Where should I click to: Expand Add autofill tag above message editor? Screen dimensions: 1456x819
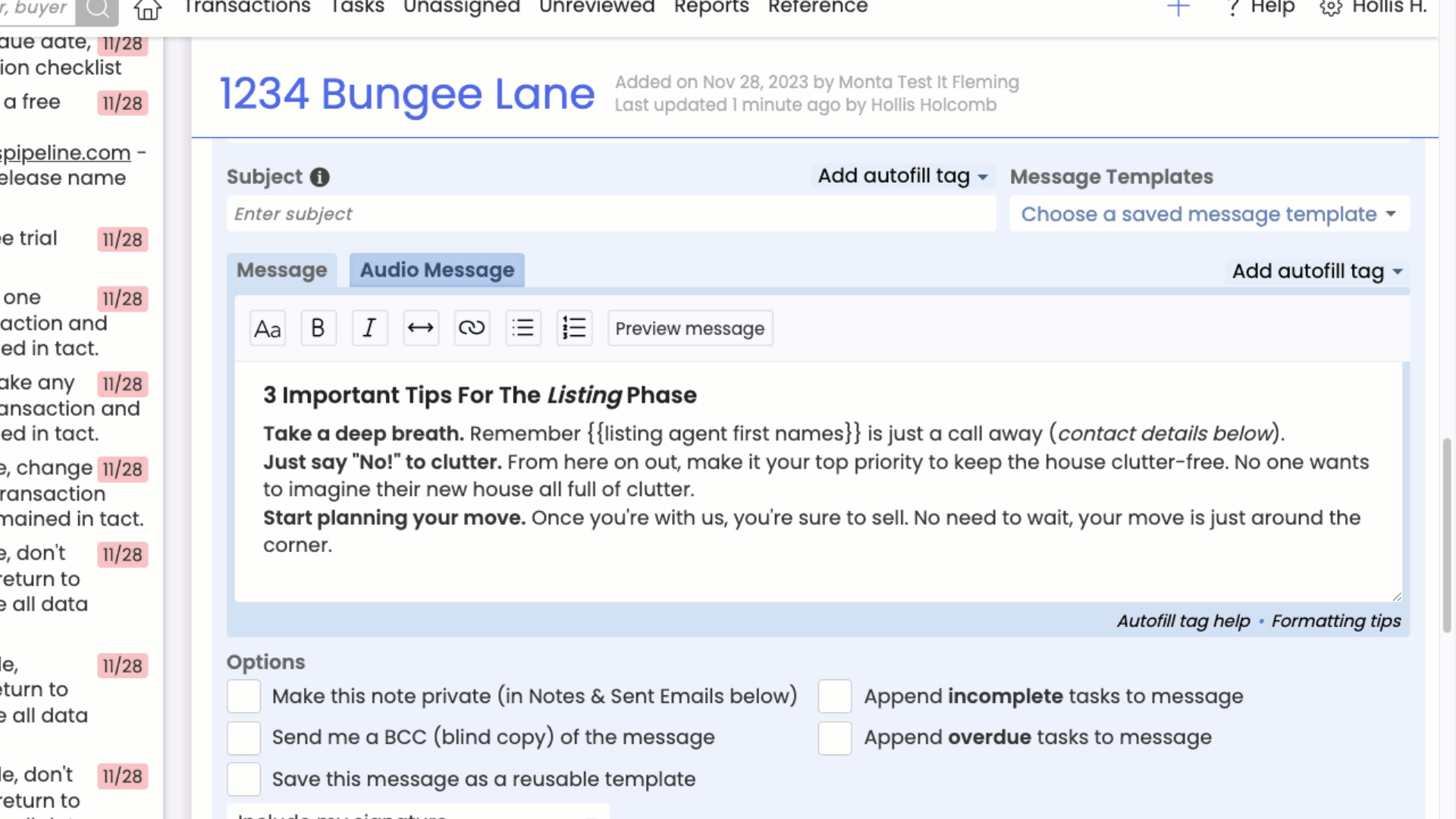[1316, 271]
